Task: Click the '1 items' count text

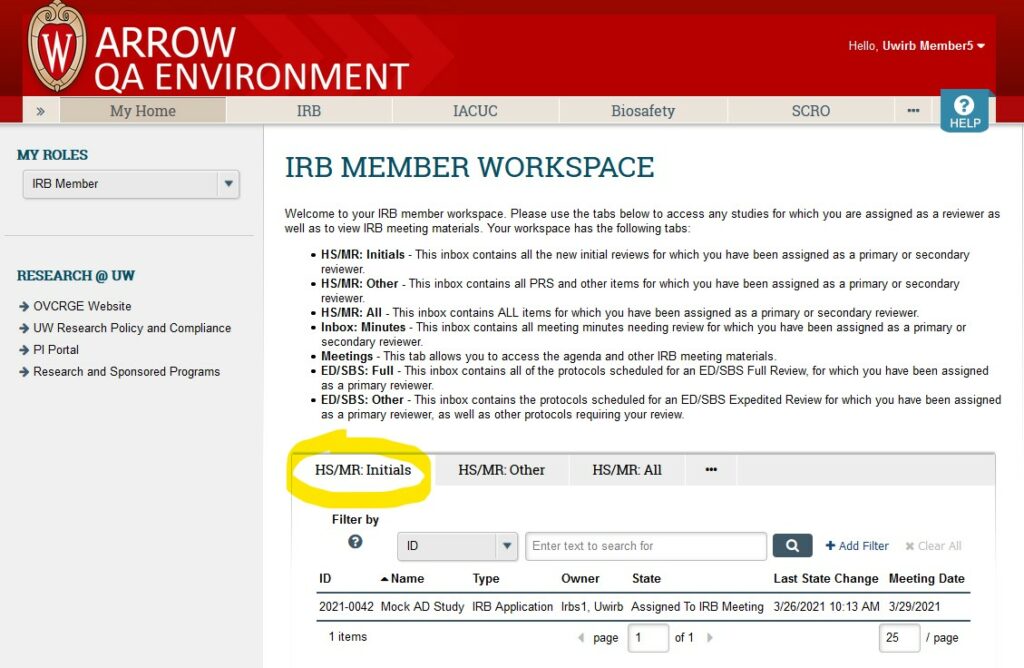Action: click(347, 637)
